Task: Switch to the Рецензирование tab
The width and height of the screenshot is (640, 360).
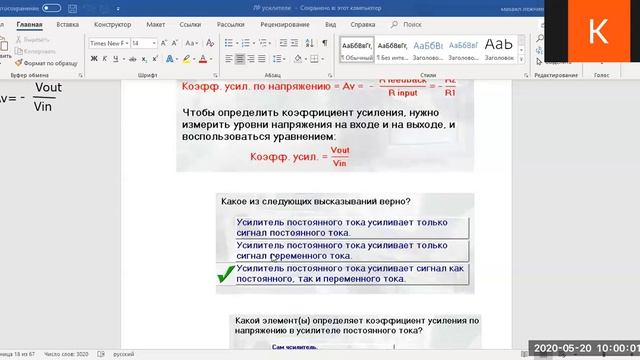Action: pyautogui.click(x=285, y=24)
